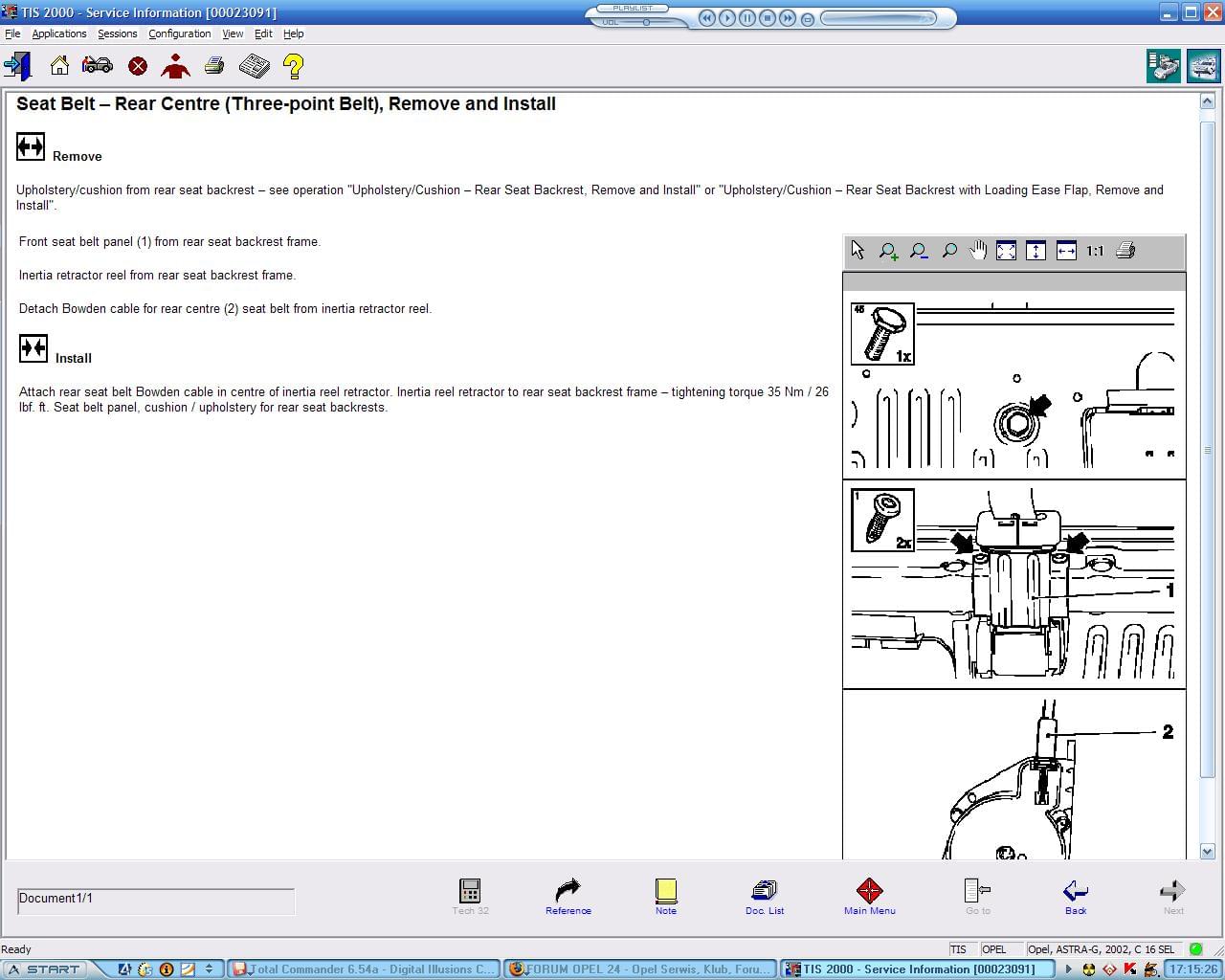Return to Main Menu
The width and height of the screenshot is (1225, 980).
click(x=870, y=897)
